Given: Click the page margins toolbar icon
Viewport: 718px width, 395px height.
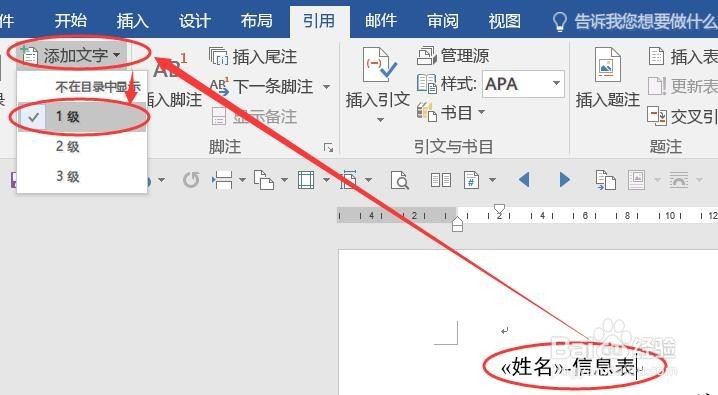Looking at the screenshot, I should [x=306, y=180].
